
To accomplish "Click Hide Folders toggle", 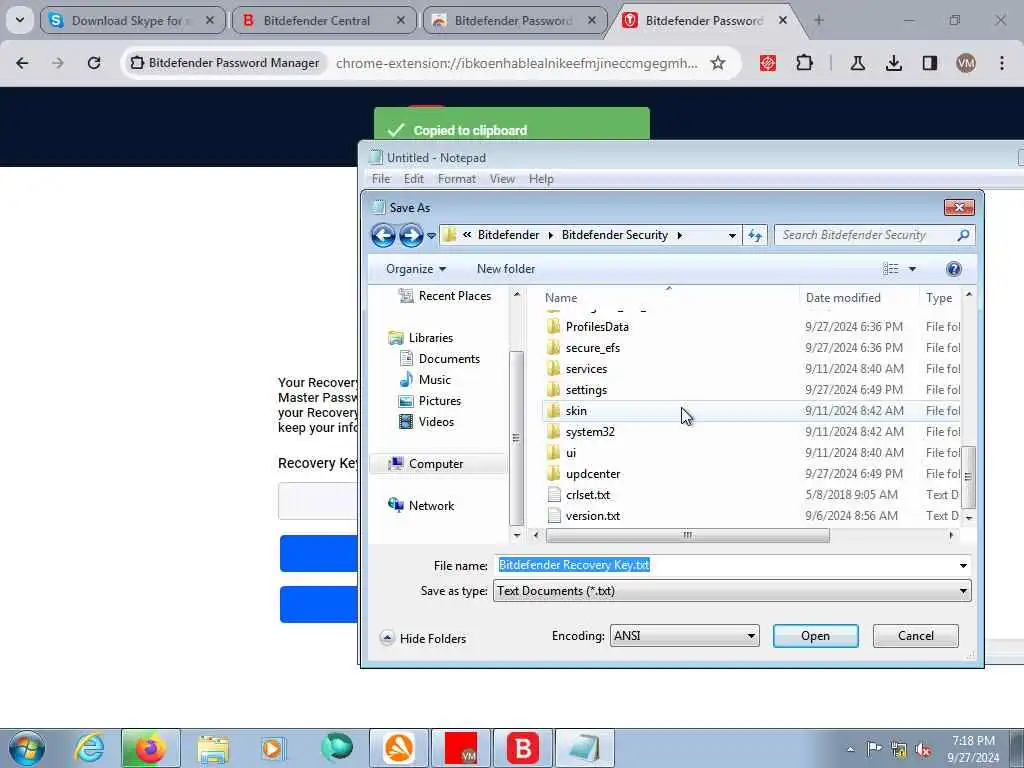I will [x=423, y=638].
